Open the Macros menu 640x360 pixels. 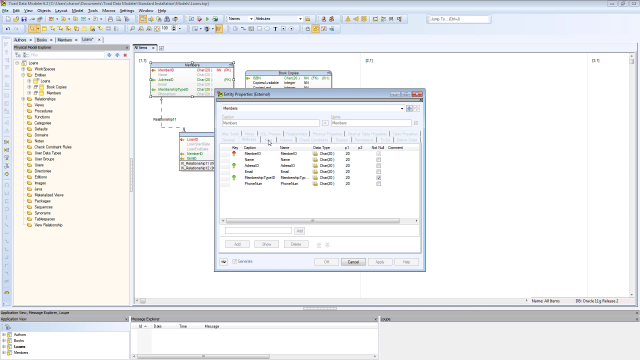pyautogui.click(x=109, y=11)
